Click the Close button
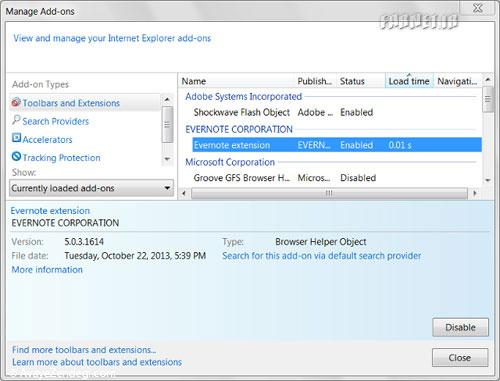500x381 pixels. pos(460,358)
